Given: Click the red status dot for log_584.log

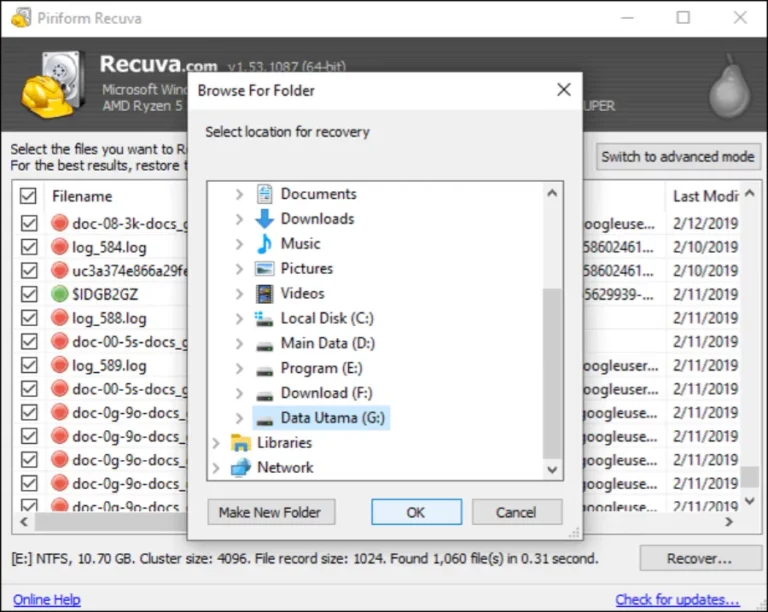Looking at the screenshot, I should [x=59, y=247].
